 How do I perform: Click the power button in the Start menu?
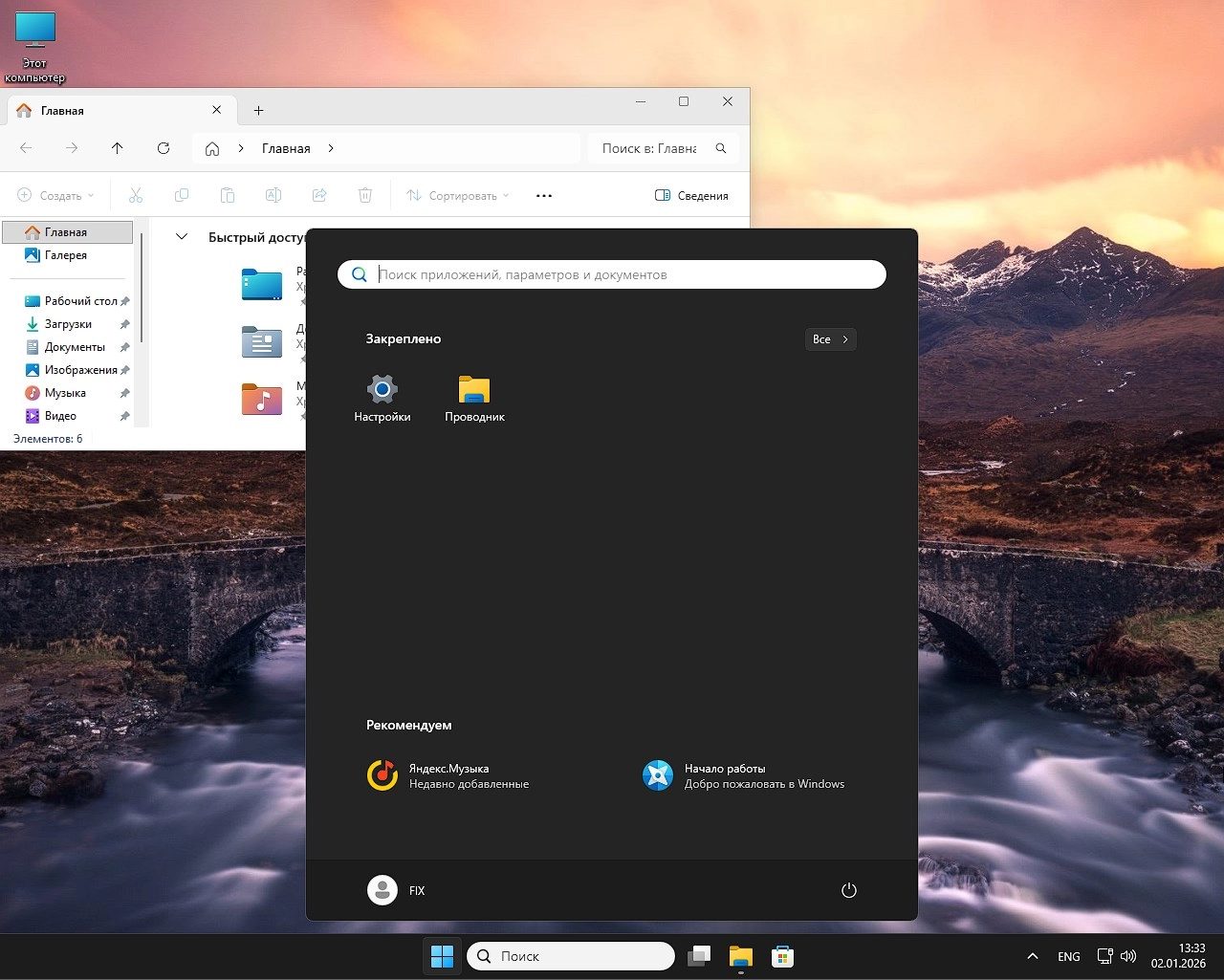tap(849, 890)
